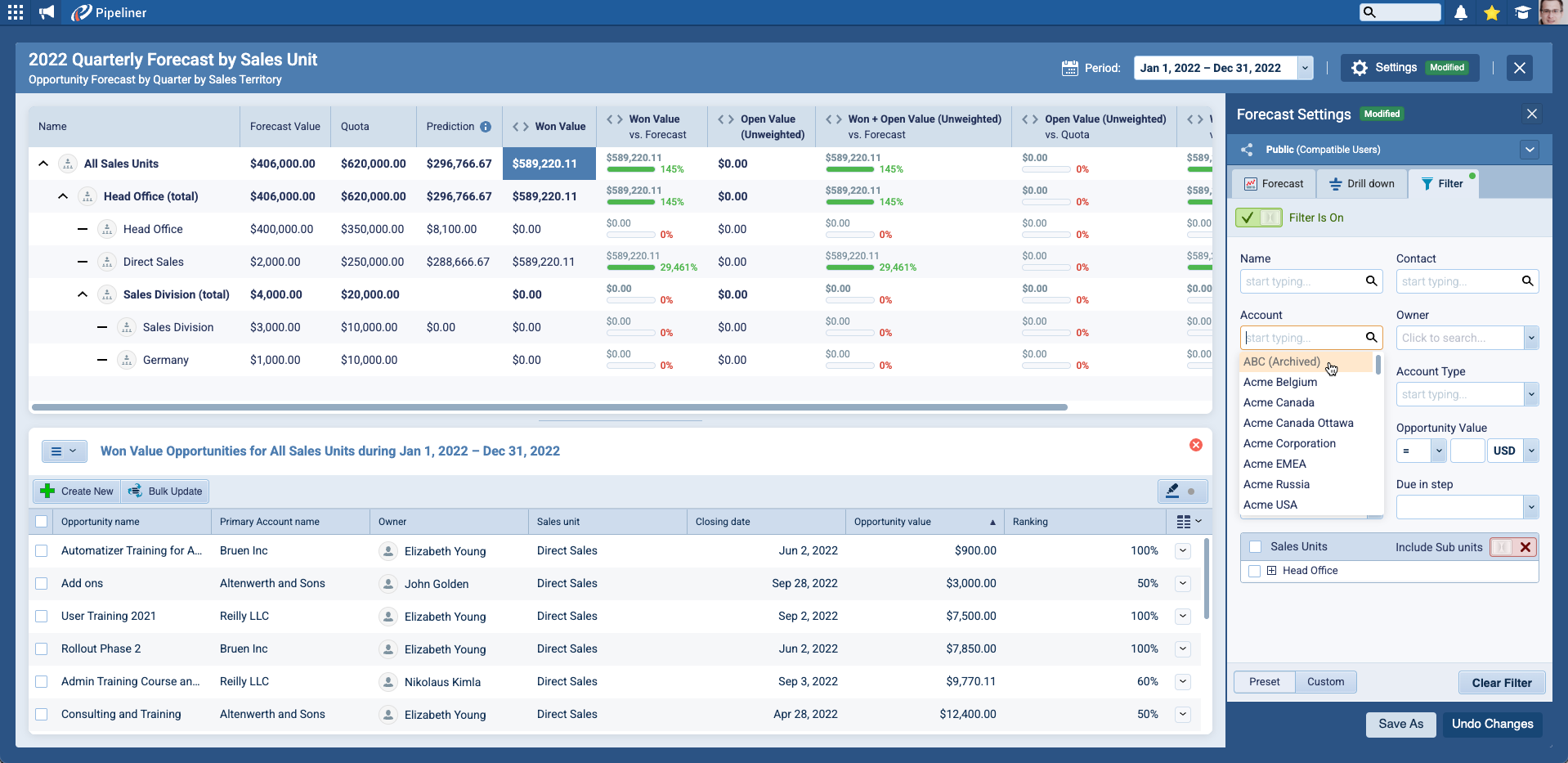Toggle the Filter Is On switch
This screenshot has height=763, width=1568.
(1259, 218)
